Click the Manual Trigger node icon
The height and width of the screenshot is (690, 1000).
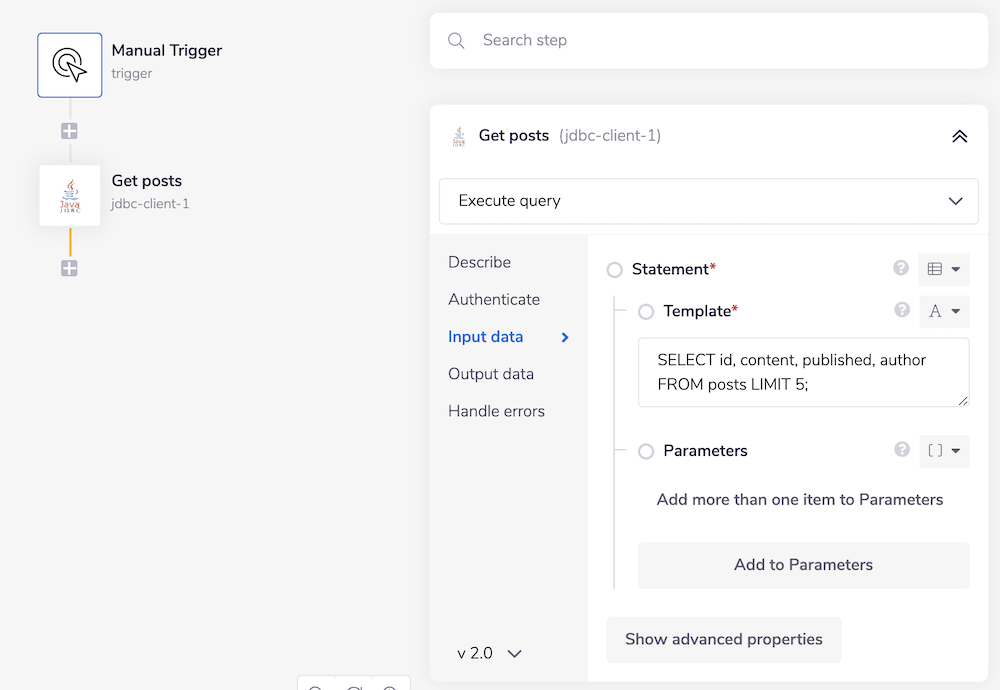[70, 65]
